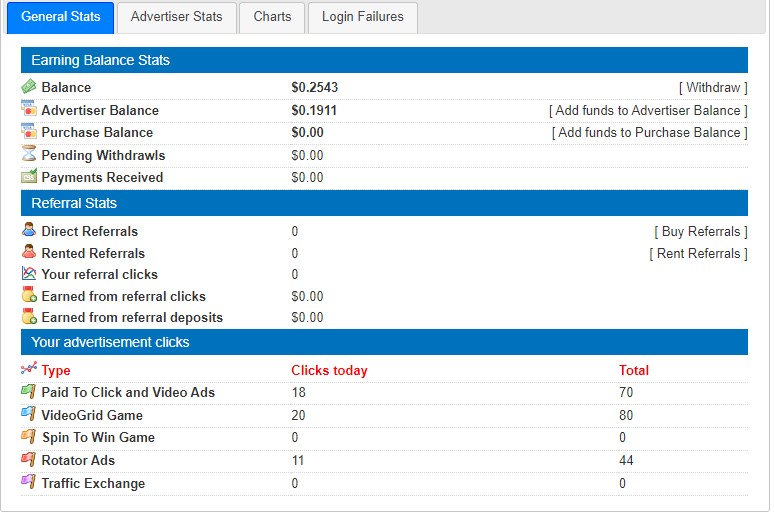
Task: Click the hourglass icon for Pending Withdrawls
Action: click(29, 154)
